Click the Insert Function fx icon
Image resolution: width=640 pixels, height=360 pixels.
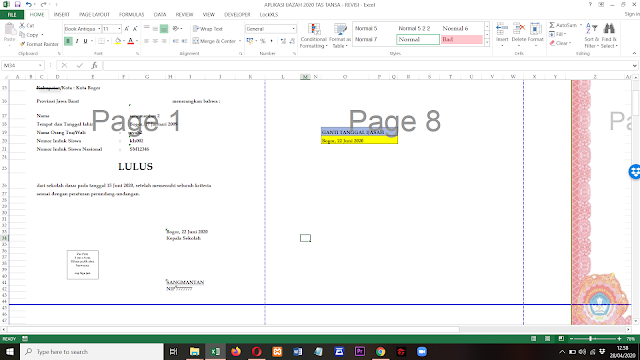[94, 65]
